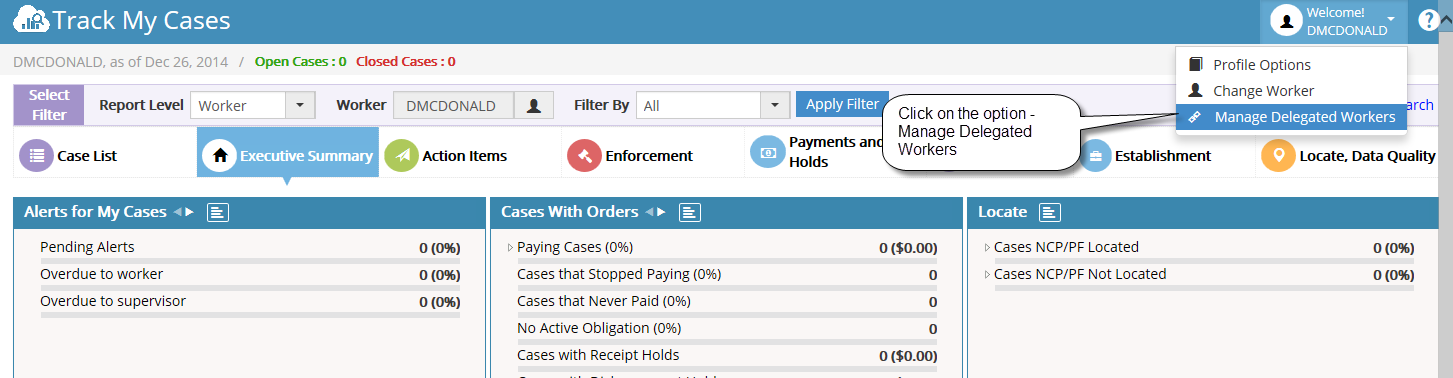Expand the Cases NCP/PF Located row
The width and height of the screenshot is (1453, 378).
point(987,247)
